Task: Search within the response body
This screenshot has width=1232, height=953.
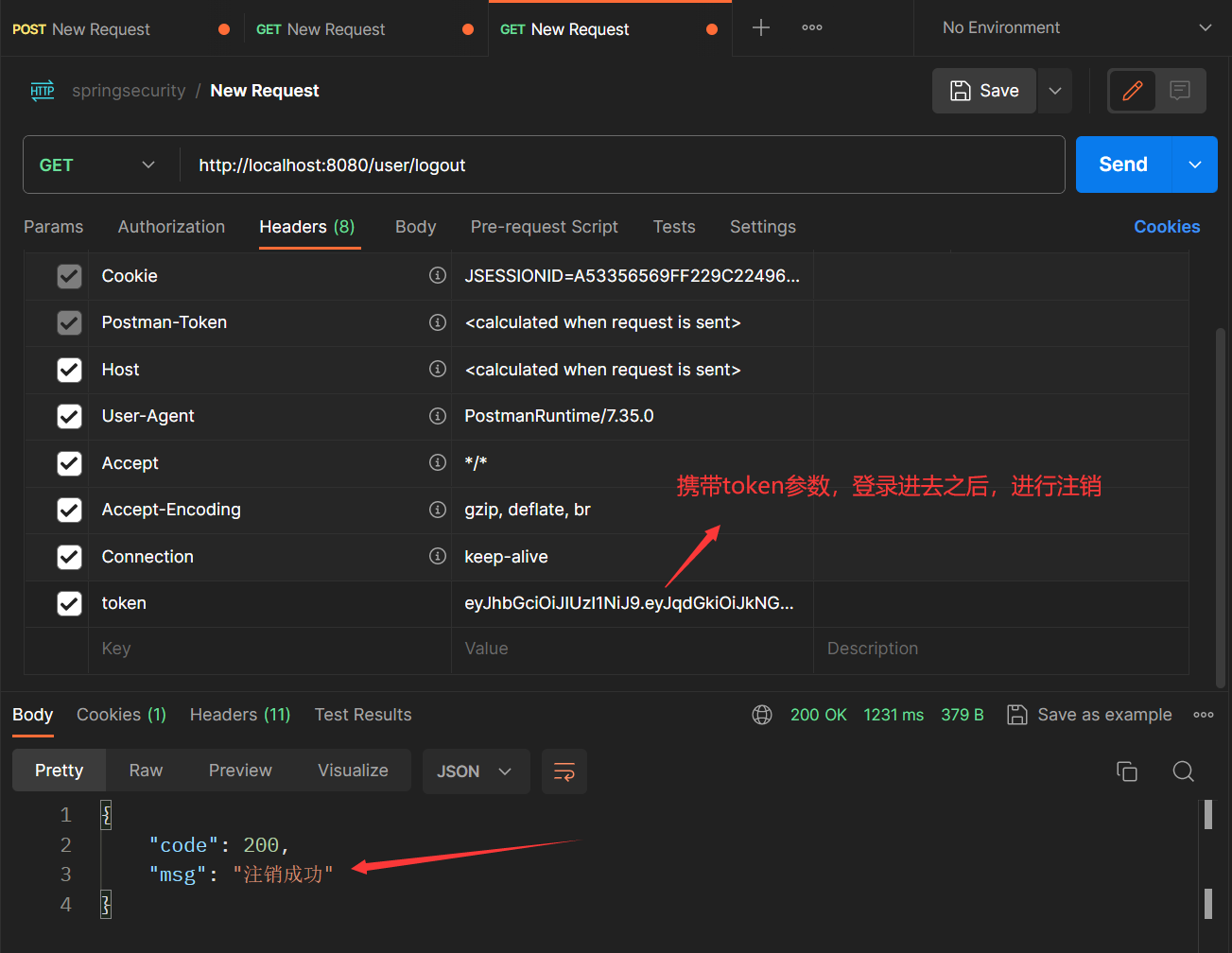Action: pyautogui.click(x=1183, y=771)
